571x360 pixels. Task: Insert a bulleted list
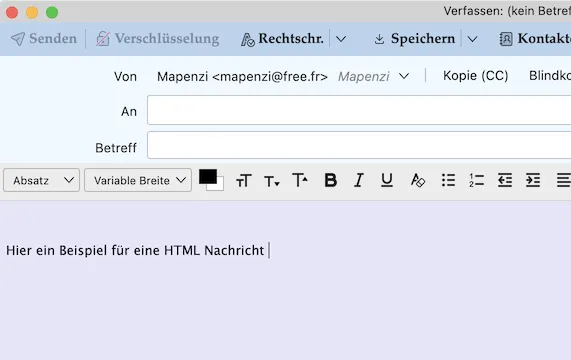tap(448, 180)
